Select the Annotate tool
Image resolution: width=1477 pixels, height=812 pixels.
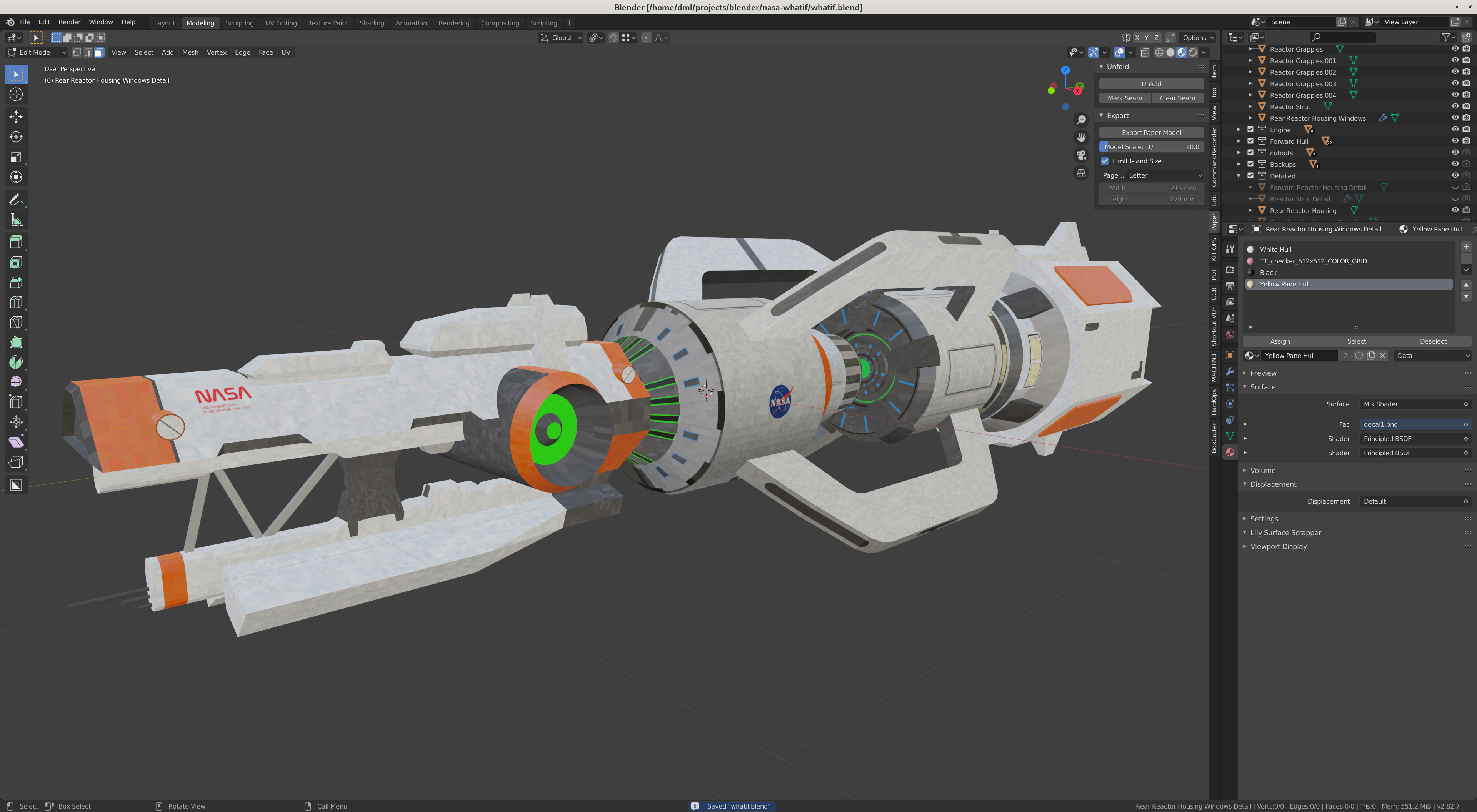(16, 200)
